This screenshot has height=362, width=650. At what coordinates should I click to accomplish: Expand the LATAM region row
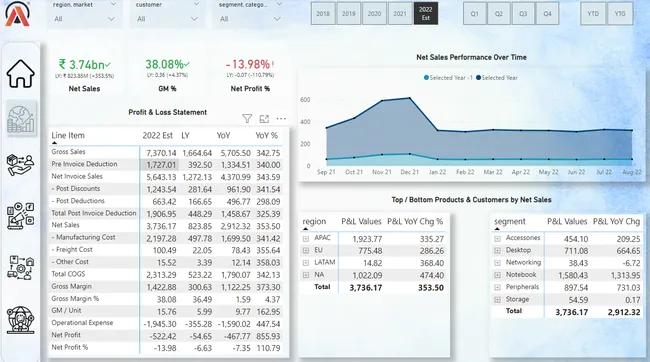point(306,263)
